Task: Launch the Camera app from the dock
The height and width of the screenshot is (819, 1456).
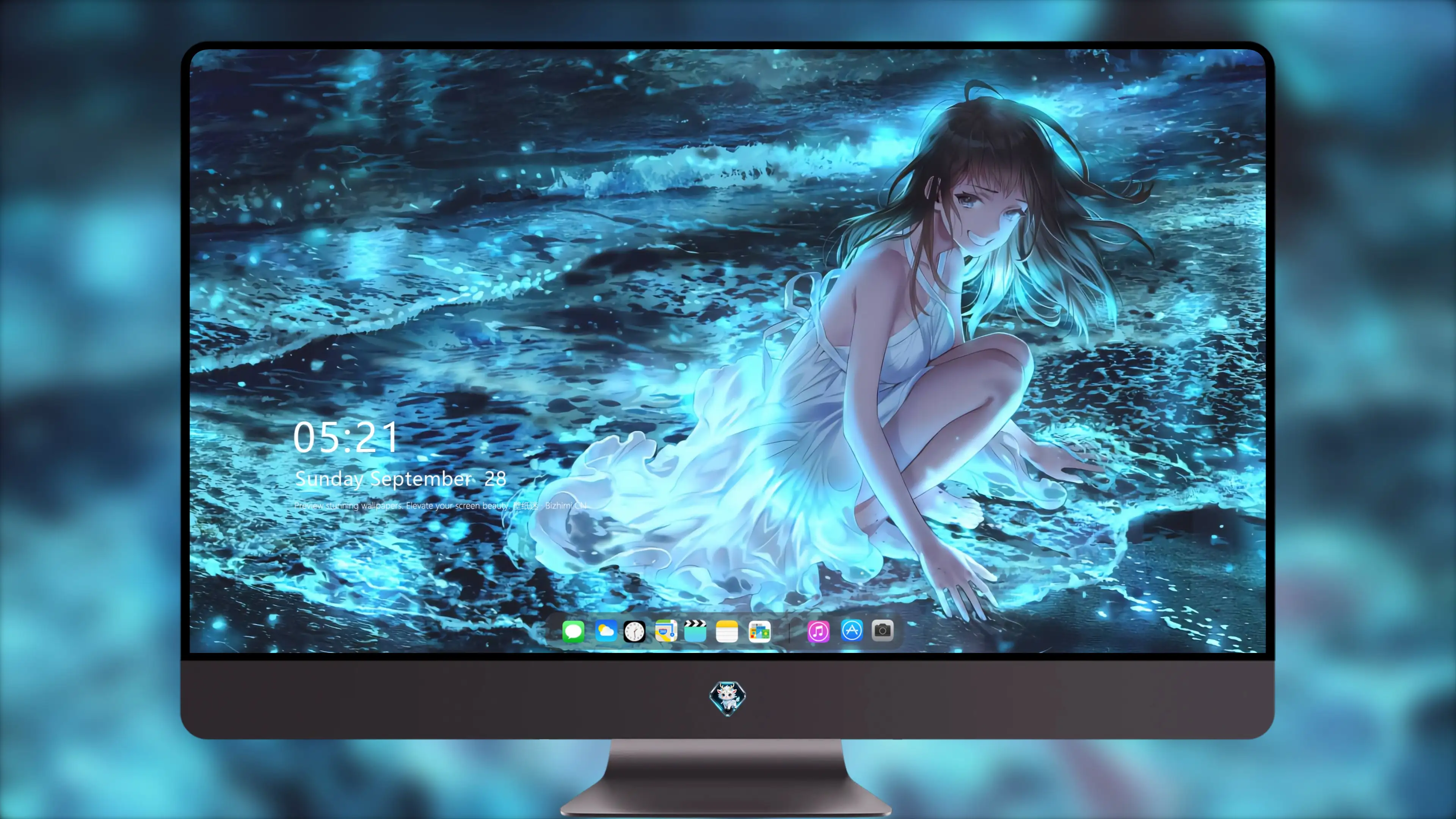Action: pyautogui.click(x=882, y=630)
